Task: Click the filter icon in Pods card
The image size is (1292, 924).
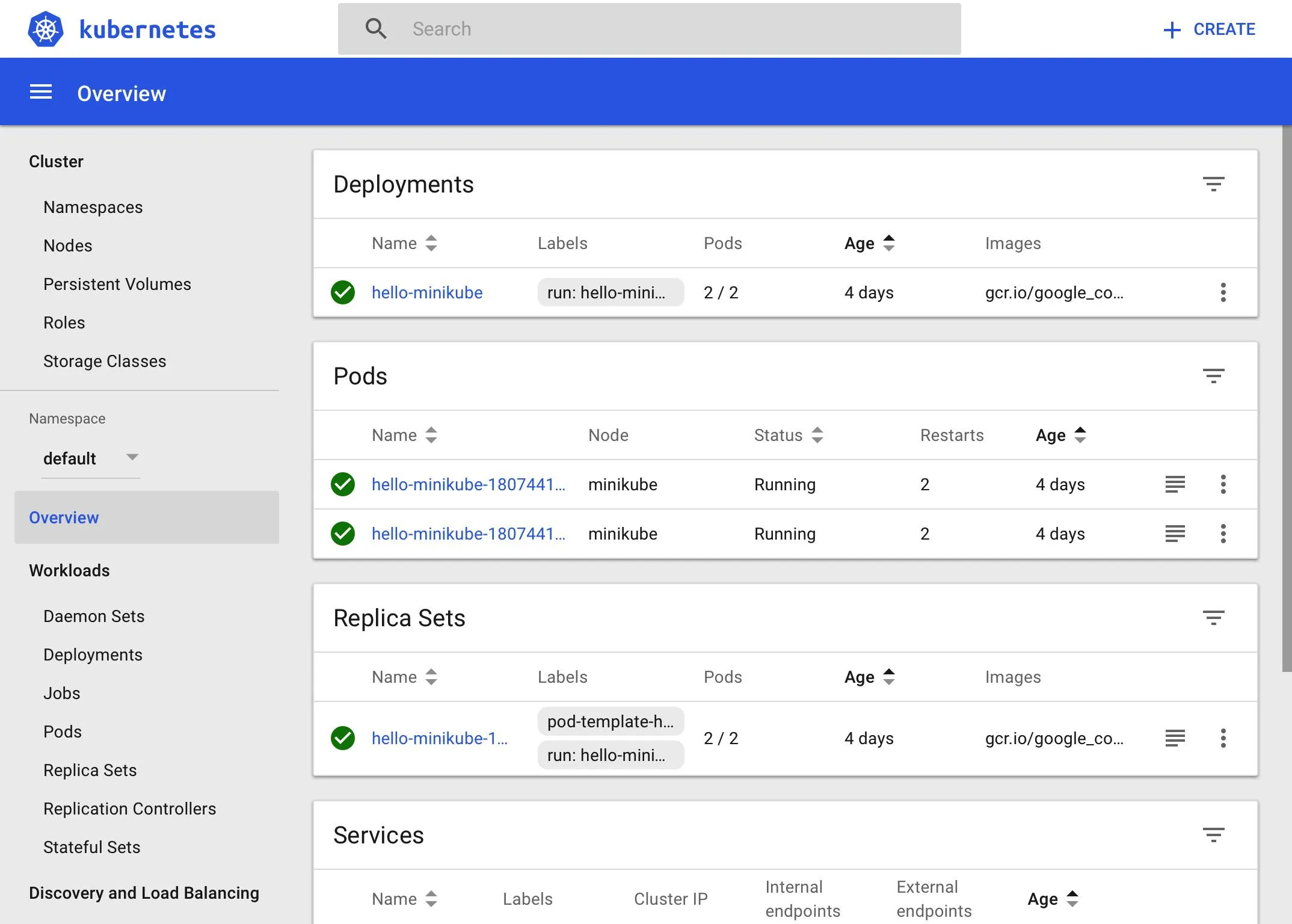Action: (1213, 376)
